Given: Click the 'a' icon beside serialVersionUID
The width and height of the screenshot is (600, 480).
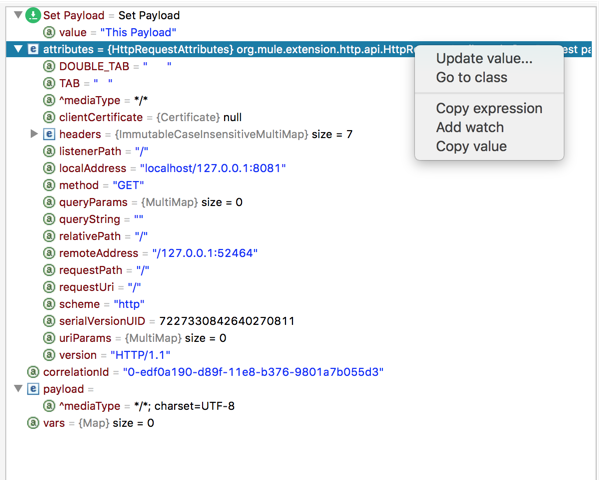Looking at the screenshot, I should click(49, 321).
